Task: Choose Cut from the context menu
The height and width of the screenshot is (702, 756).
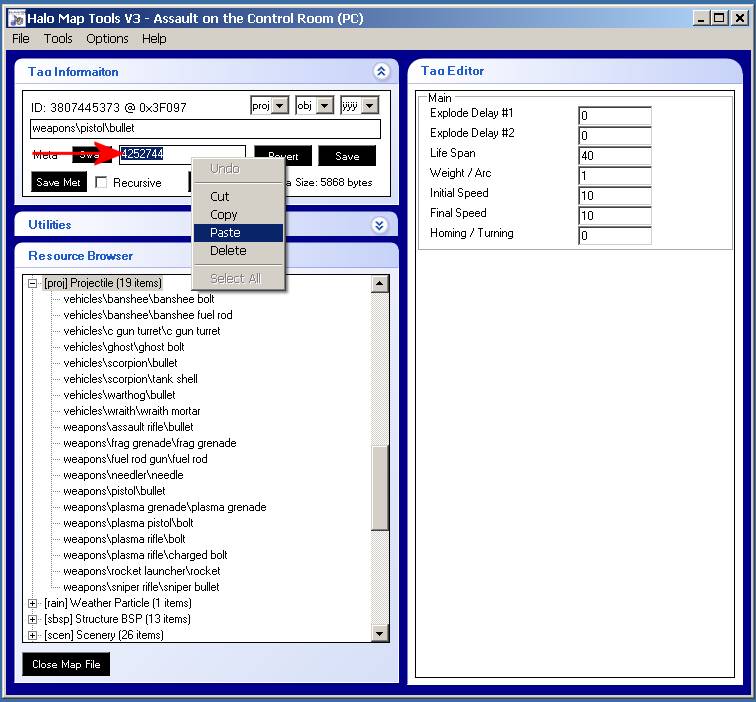Action: [x=238, y=197]
